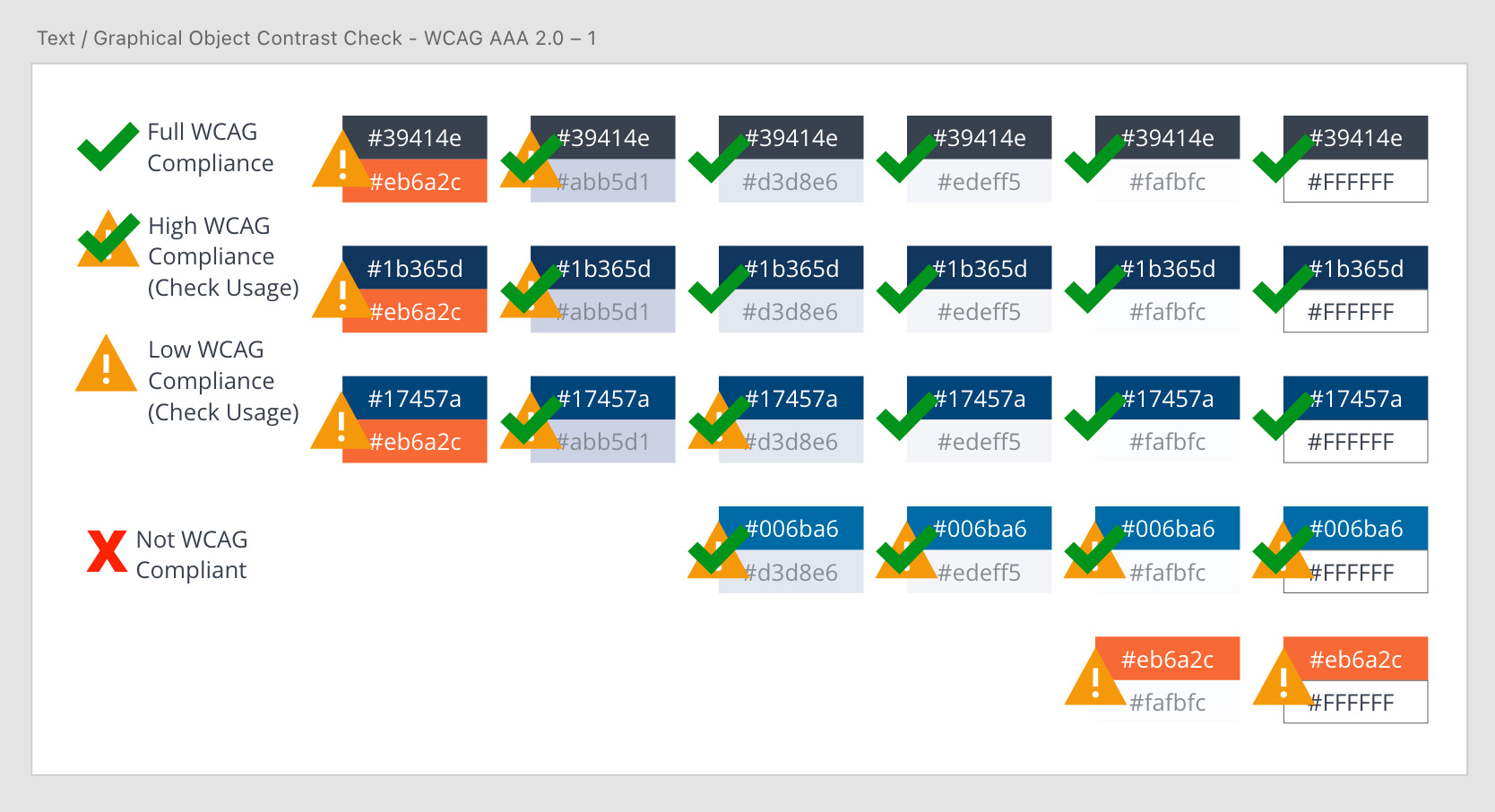This screenshot has height=812, width=1495.
Task: Click the High WCAG Compliance legend icon
Action: [x=108, y=239]
